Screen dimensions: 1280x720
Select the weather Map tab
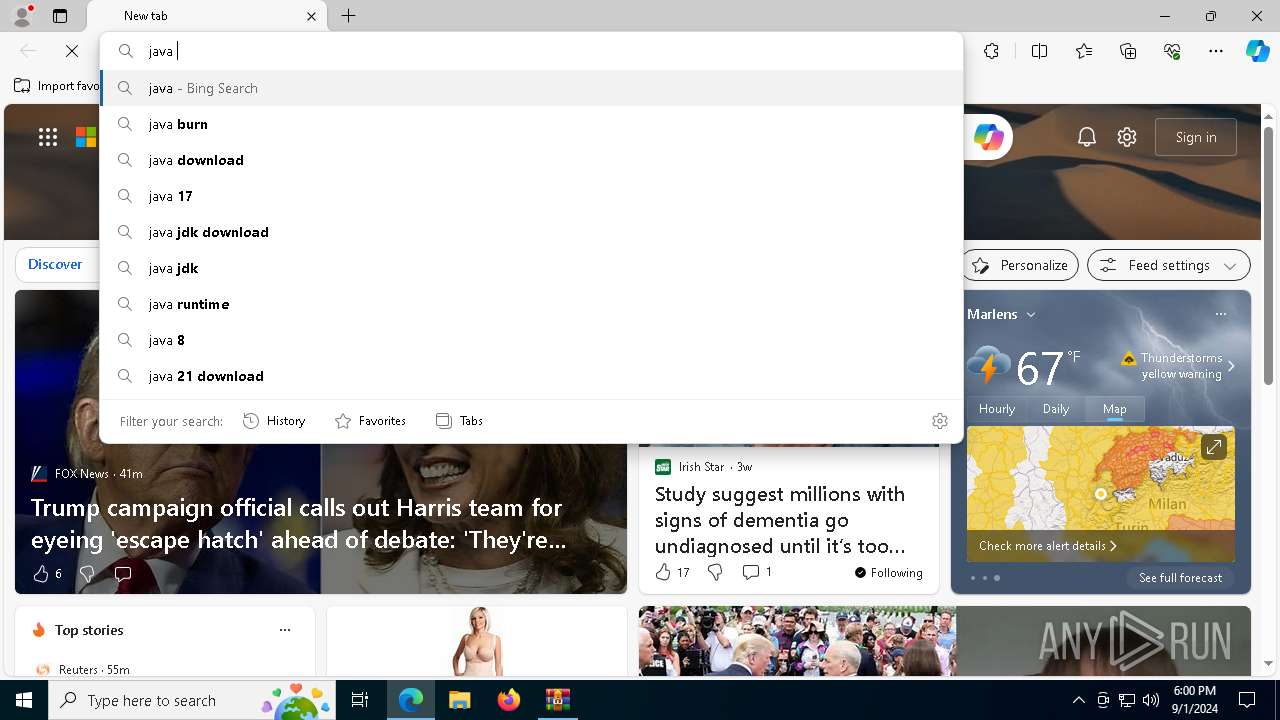pyautogui.click(x=1115, y=408)
